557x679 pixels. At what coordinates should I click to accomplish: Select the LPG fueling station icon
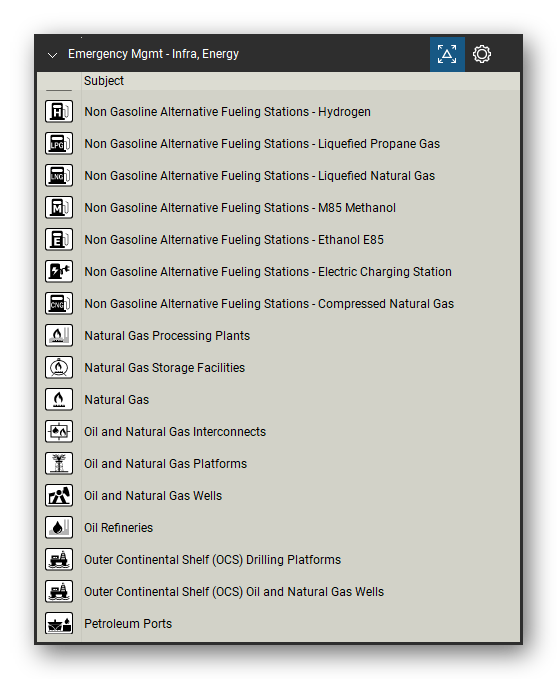[59, 143]
